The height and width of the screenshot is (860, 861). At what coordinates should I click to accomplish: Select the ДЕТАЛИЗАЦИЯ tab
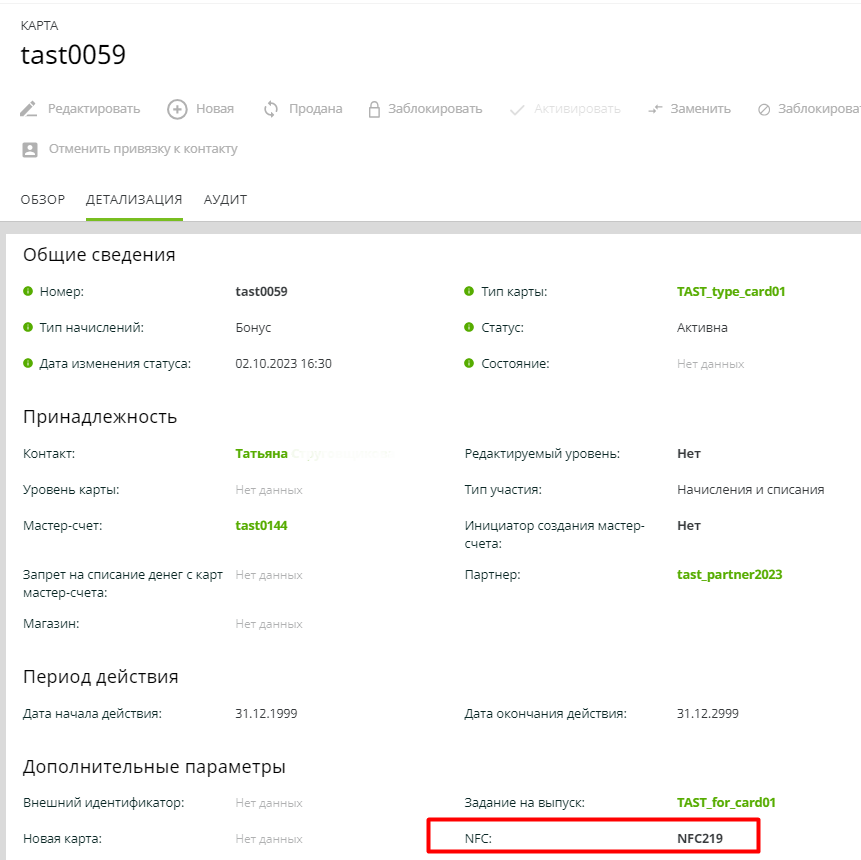click(134, 200)
